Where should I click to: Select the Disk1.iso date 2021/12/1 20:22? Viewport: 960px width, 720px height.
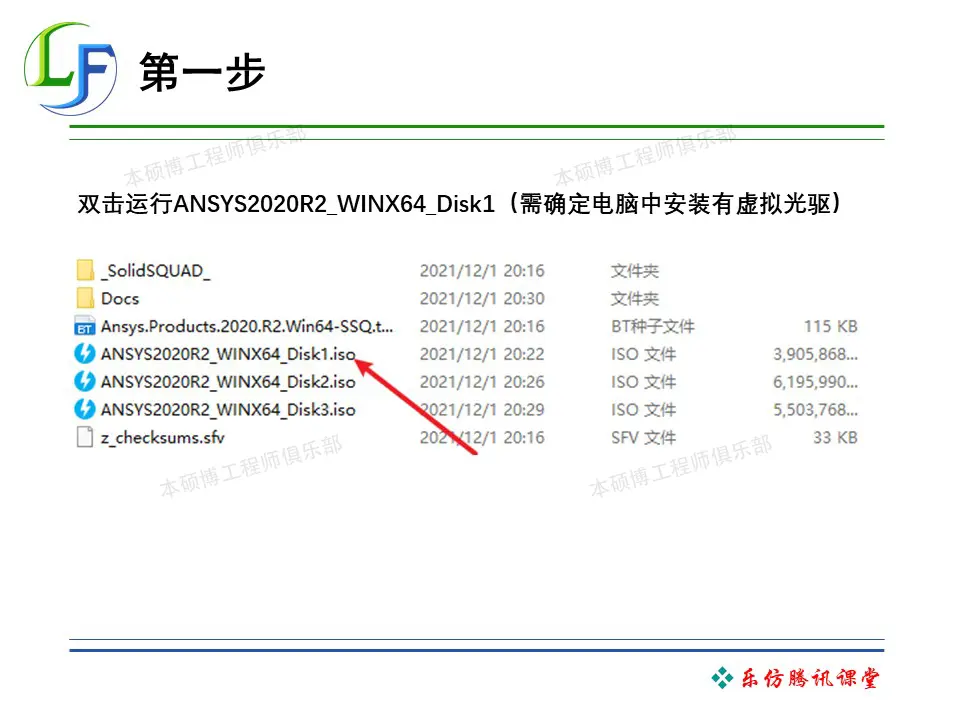coord(482,354)
